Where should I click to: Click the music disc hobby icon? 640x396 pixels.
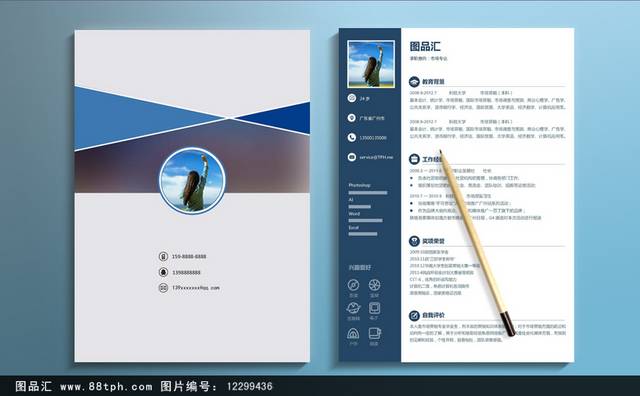coord(353,285)
